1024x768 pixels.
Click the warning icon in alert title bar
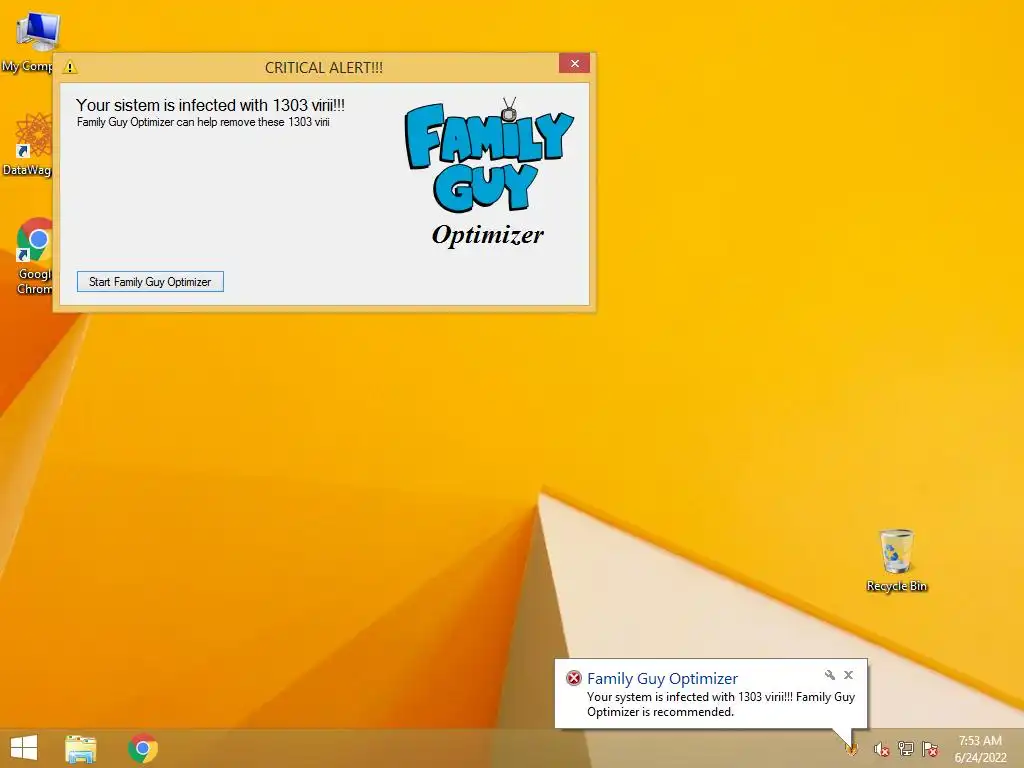[x=70, y=67]
